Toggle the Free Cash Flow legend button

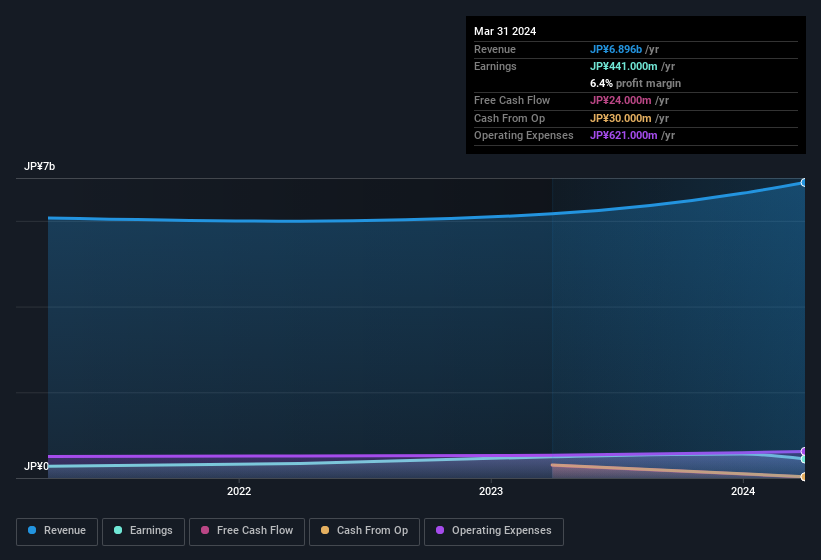click(x=247, y=531)
